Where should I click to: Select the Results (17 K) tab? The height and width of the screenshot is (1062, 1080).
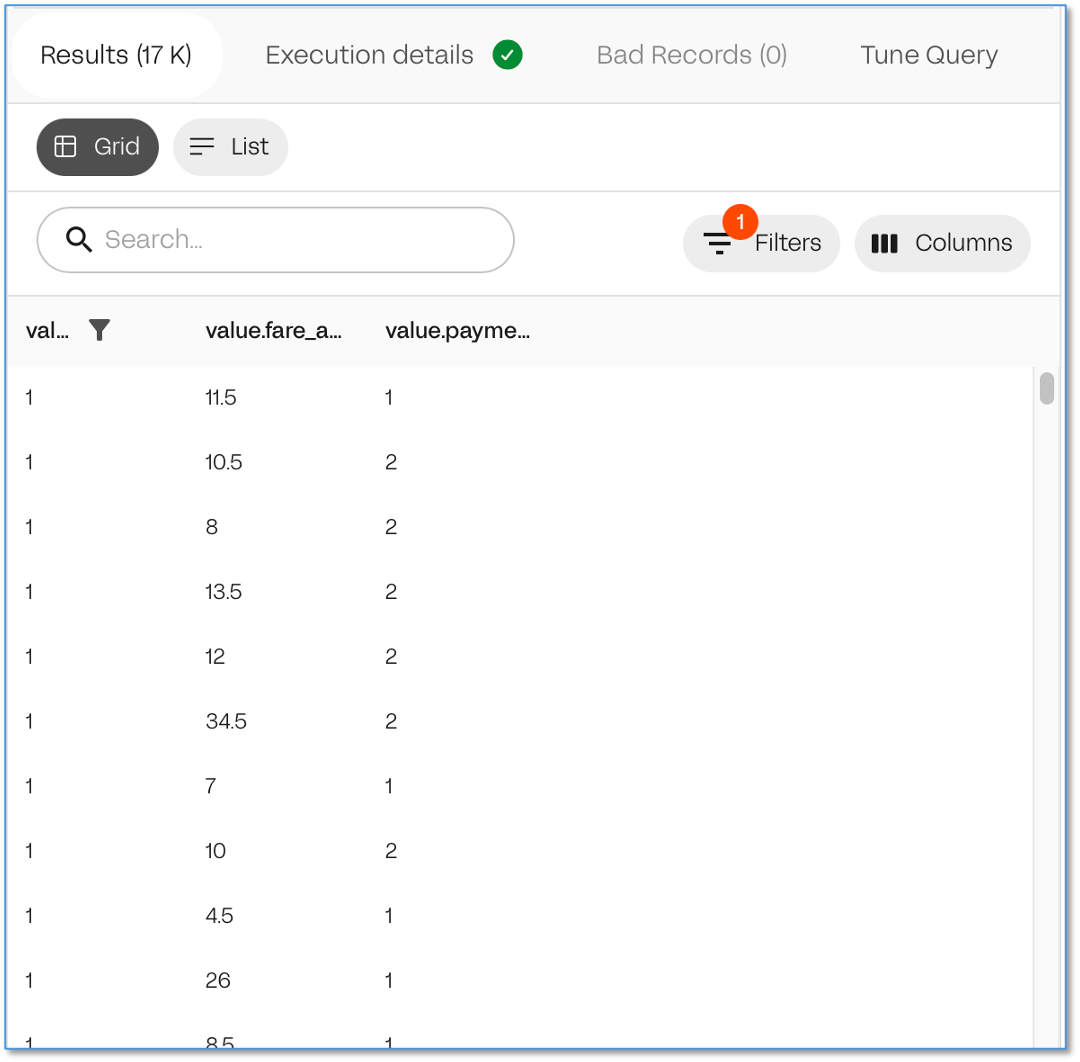[116, 55]
